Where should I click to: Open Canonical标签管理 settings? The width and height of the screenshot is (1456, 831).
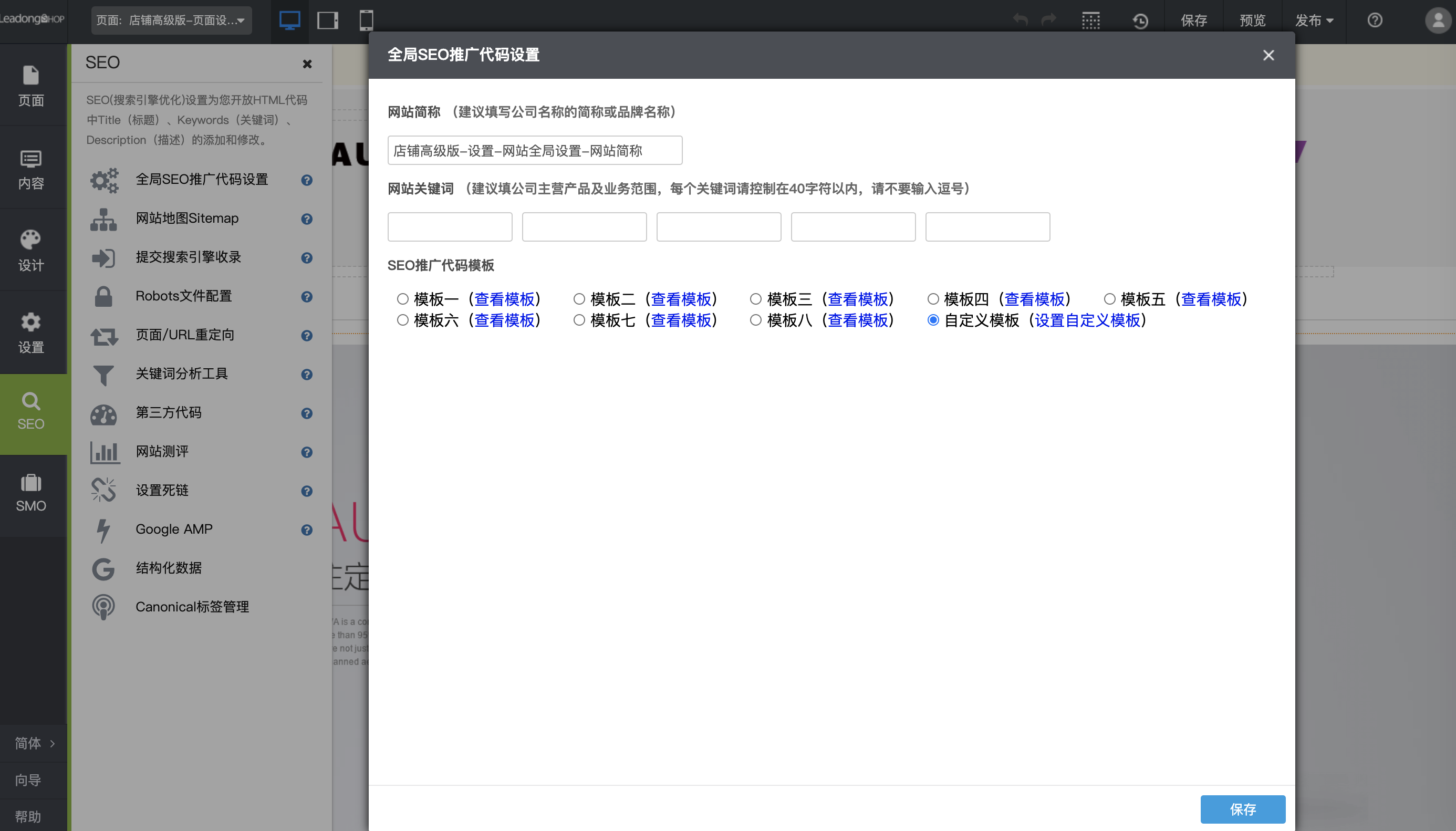click(x=192, y=607)
